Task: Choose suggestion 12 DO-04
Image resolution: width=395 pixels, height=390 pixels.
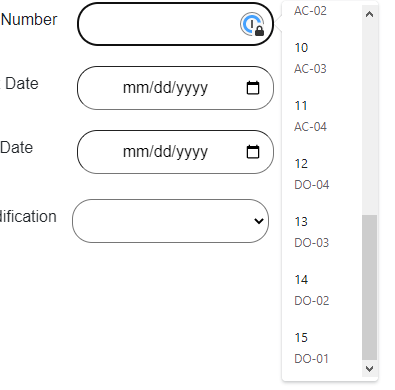Action: pyautogui.click(x=322, y=174)
